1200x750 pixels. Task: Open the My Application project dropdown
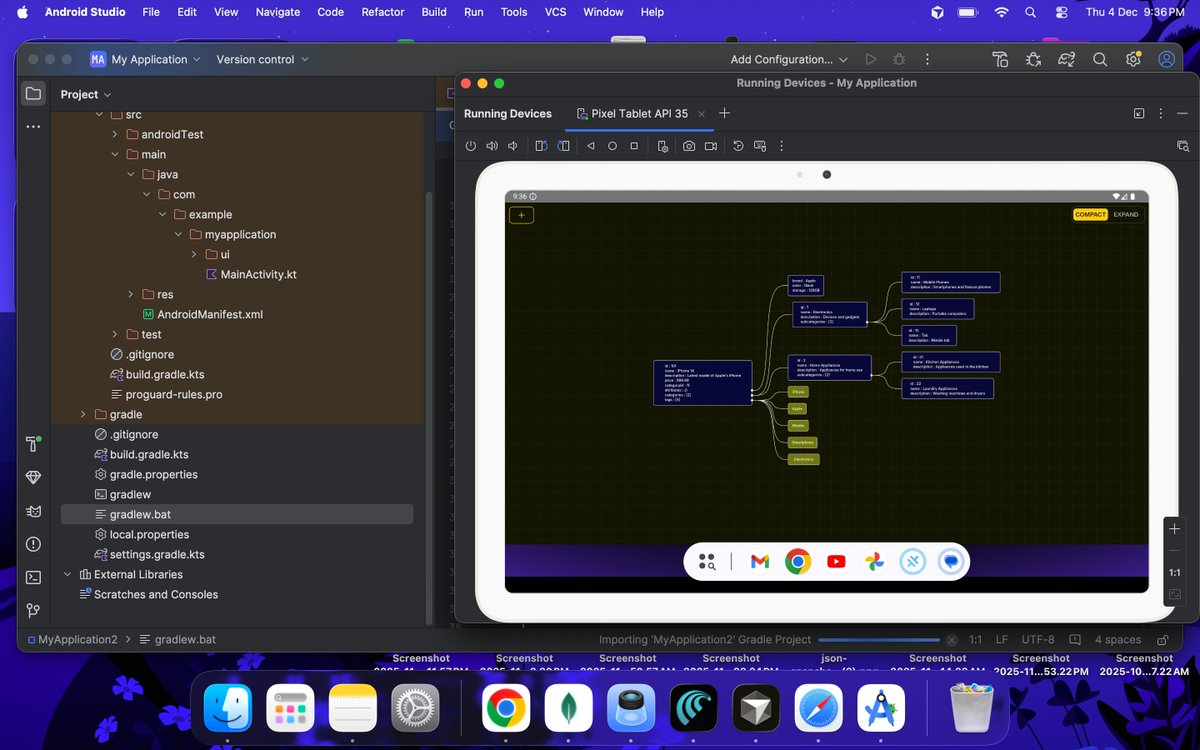click(146, 59)
